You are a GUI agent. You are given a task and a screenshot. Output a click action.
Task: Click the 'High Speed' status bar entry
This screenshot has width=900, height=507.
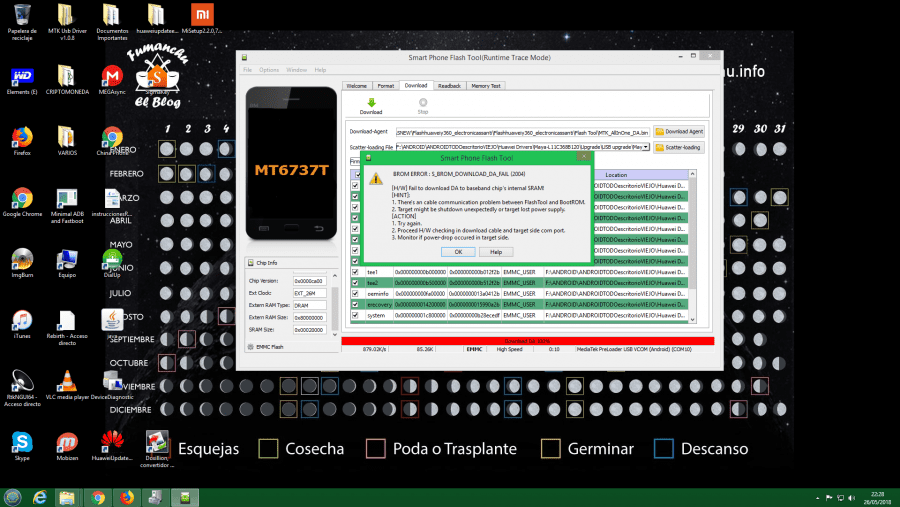pos(510,349)
